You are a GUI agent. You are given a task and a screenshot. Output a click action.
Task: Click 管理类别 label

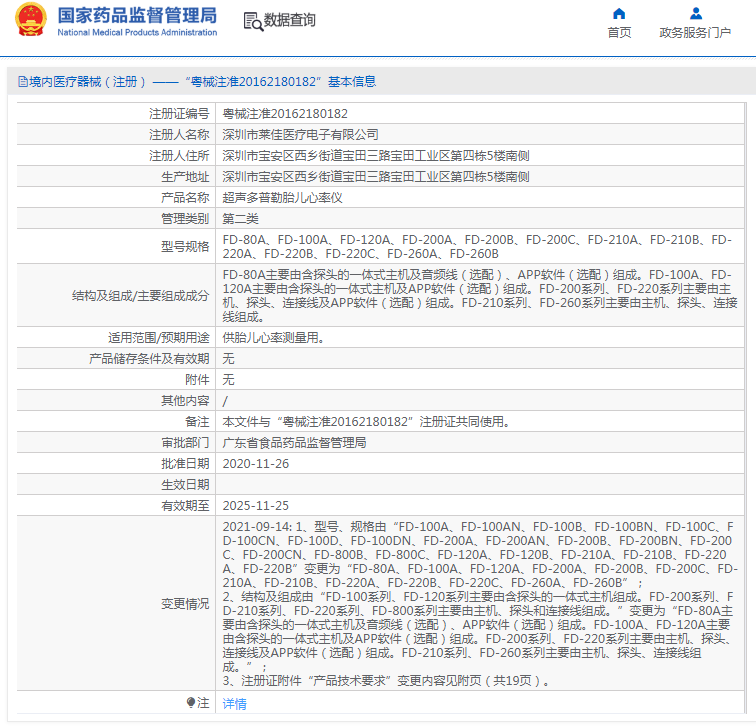point(185,219)
